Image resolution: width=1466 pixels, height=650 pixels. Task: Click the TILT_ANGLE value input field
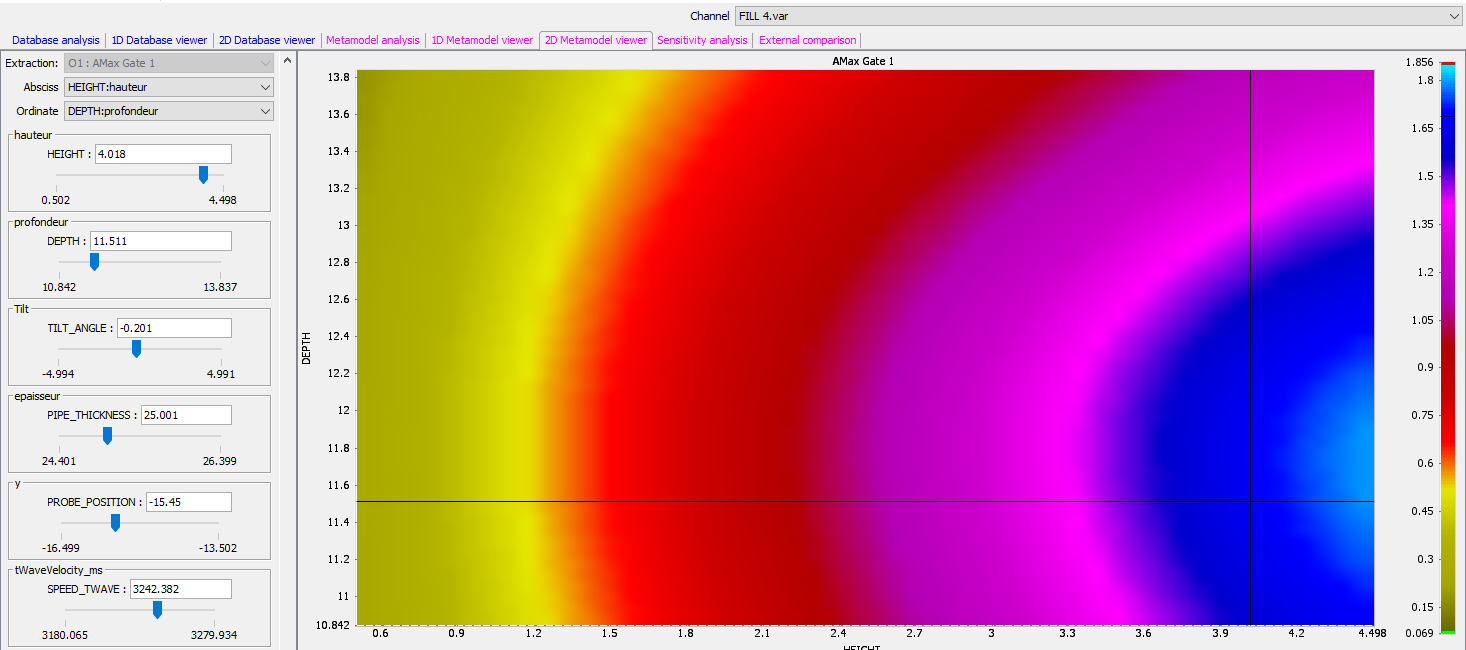click(x=174, y=328)
